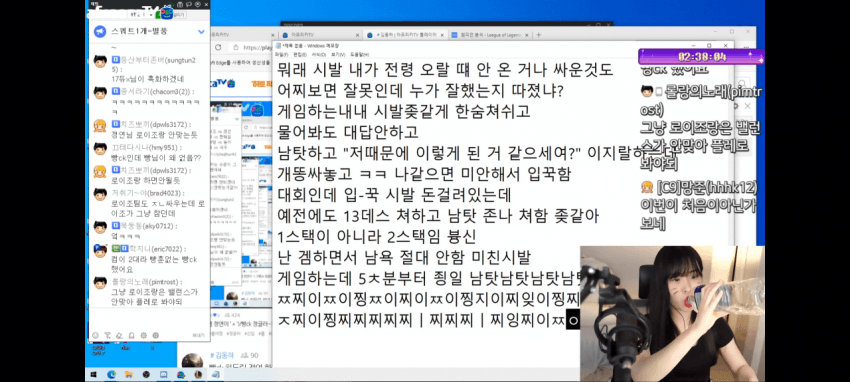This screenshot has width=850, height=382.
Task: Open Microsoft Edge from the taskbar
Action: 112,374
